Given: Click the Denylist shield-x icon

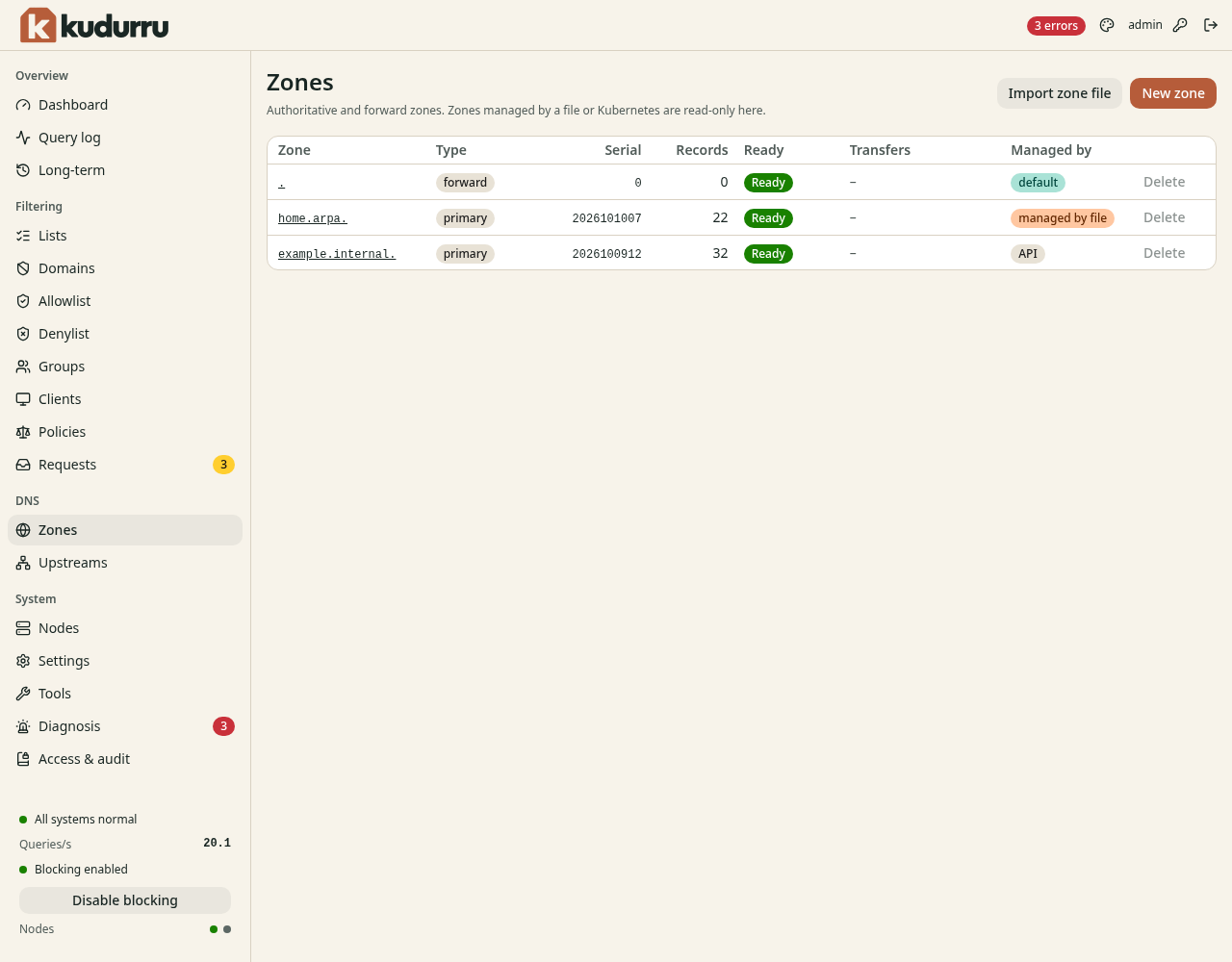Looking at the screenshot, I should coord(23,334).
